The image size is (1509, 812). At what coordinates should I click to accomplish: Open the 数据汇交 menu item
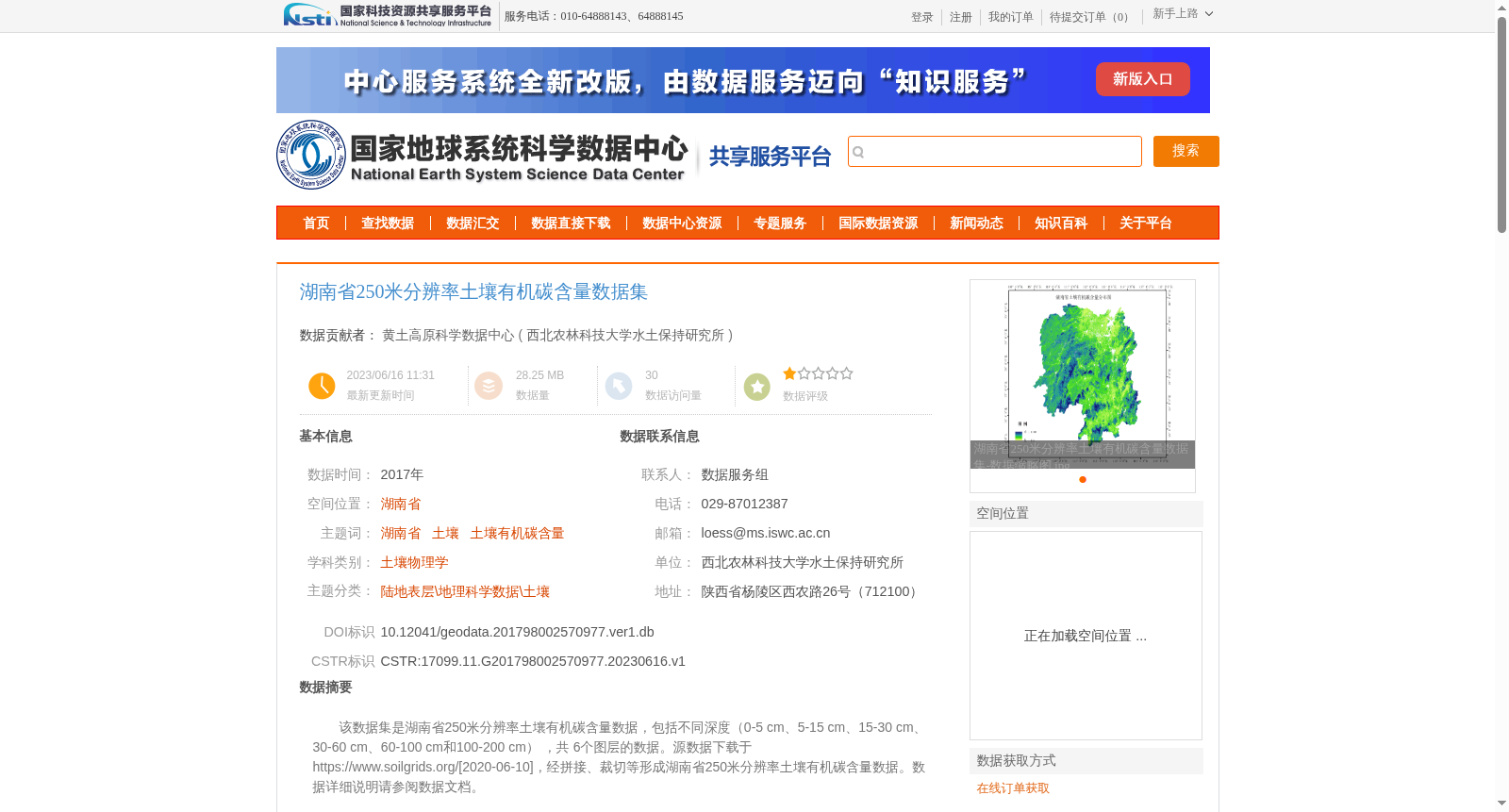pos(473,224)
